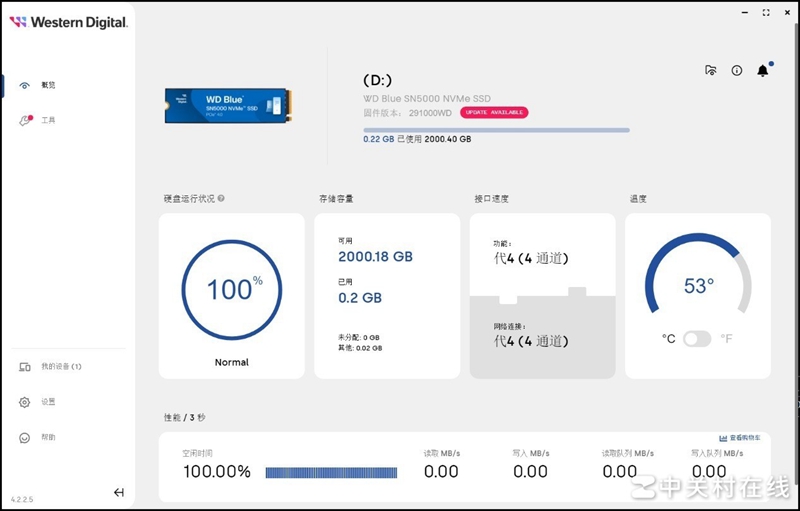Viewport: 800px width, 511px height.
Task: Click the 存储容量 card heading
Action: click(336, 199)
